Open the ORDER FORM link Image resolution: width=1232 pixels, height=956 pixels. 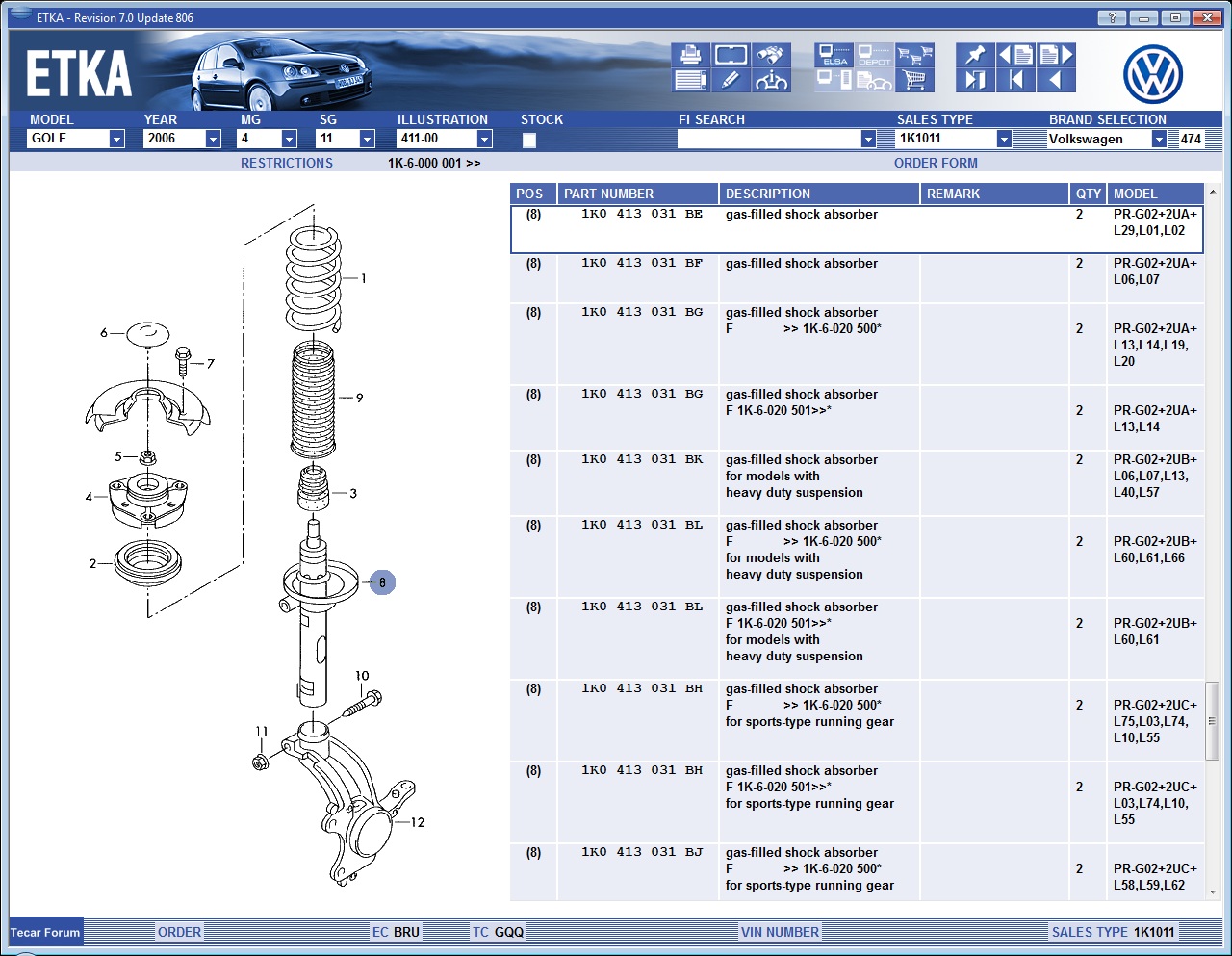click(x=936, y=164)
